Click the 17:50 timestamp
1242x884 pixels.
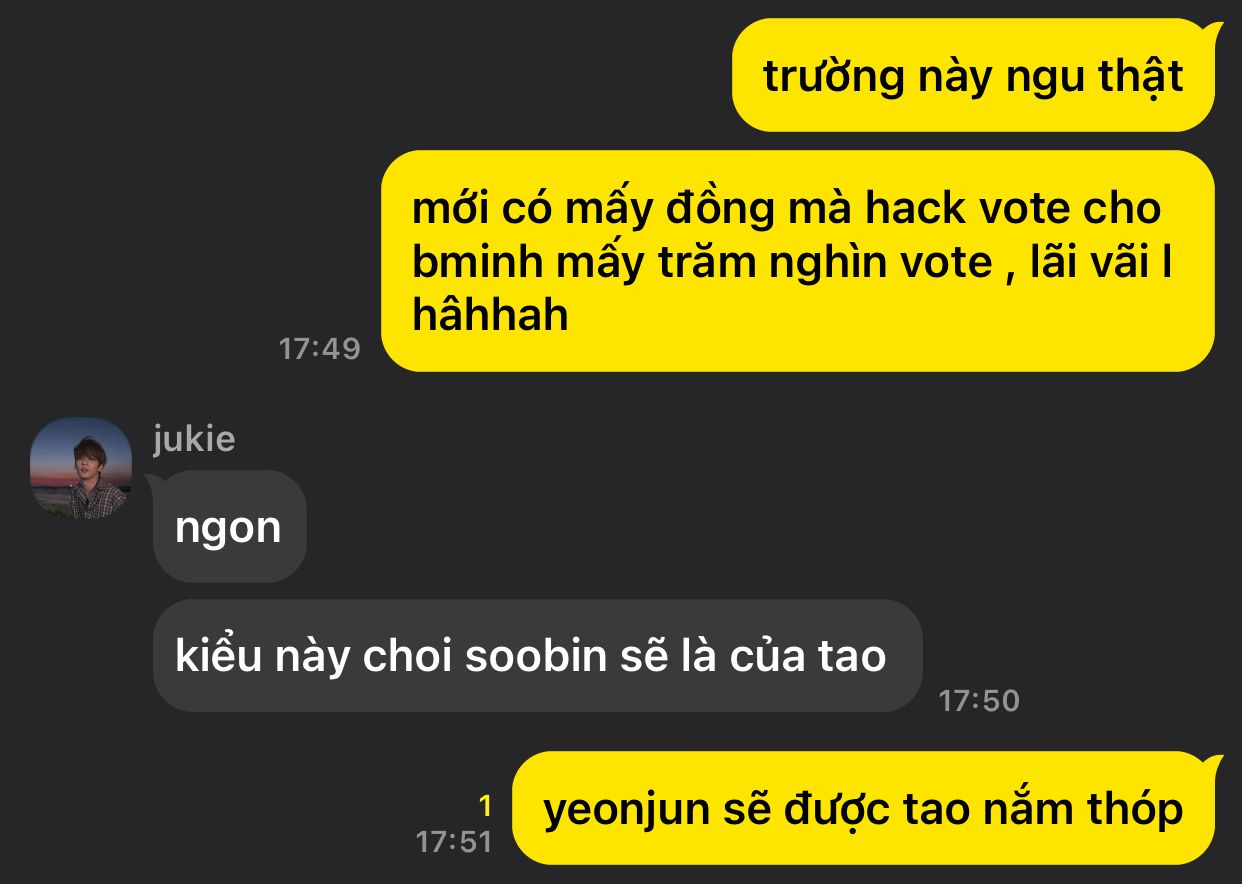click(x=979, y=700)
